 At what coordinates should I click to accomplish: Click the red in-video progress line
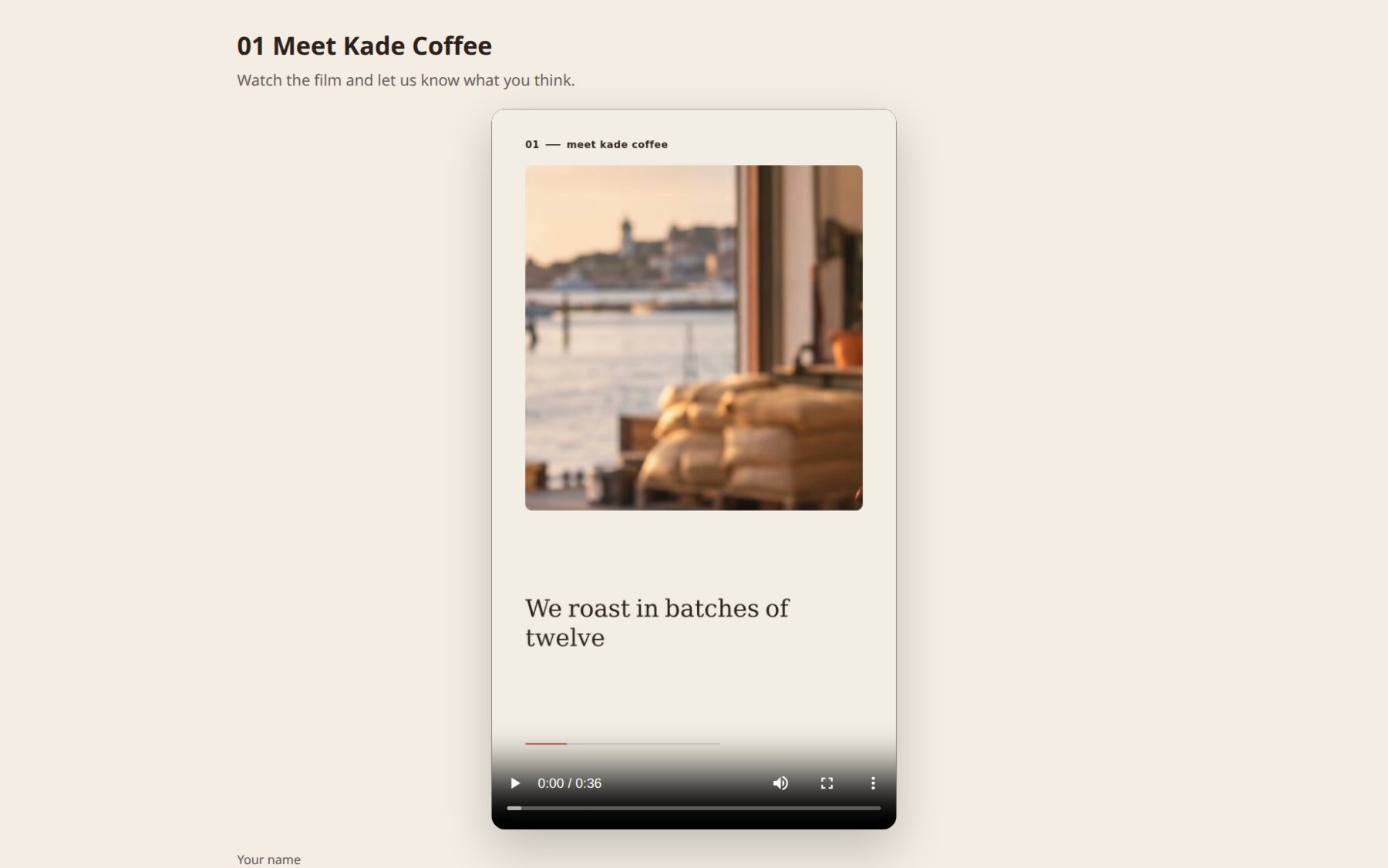click(546, 744)
